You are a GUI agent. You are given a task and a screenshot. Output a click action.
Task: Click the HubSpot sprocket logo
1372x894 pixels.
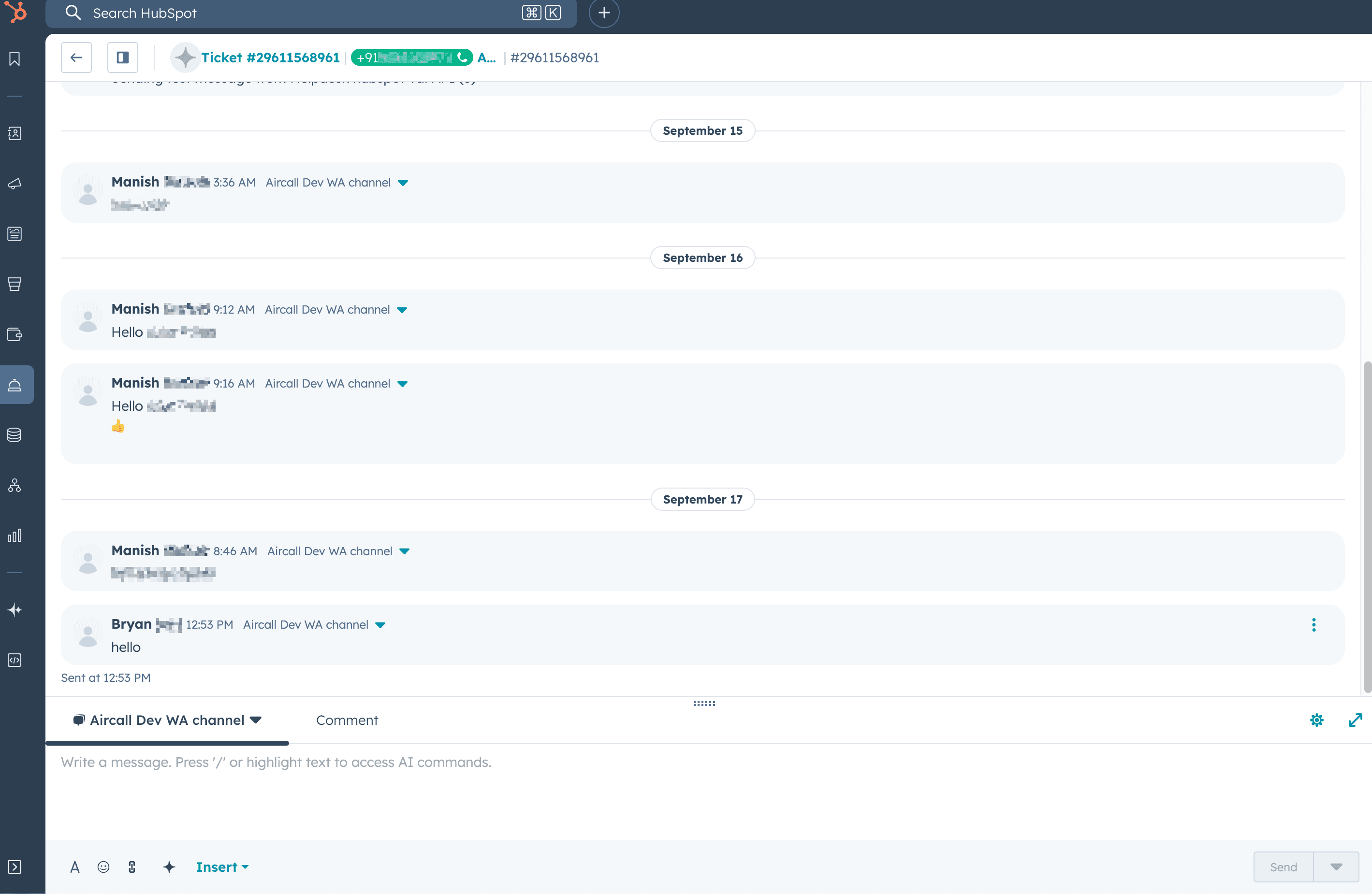pyautogui.click(x=17, y=12)
